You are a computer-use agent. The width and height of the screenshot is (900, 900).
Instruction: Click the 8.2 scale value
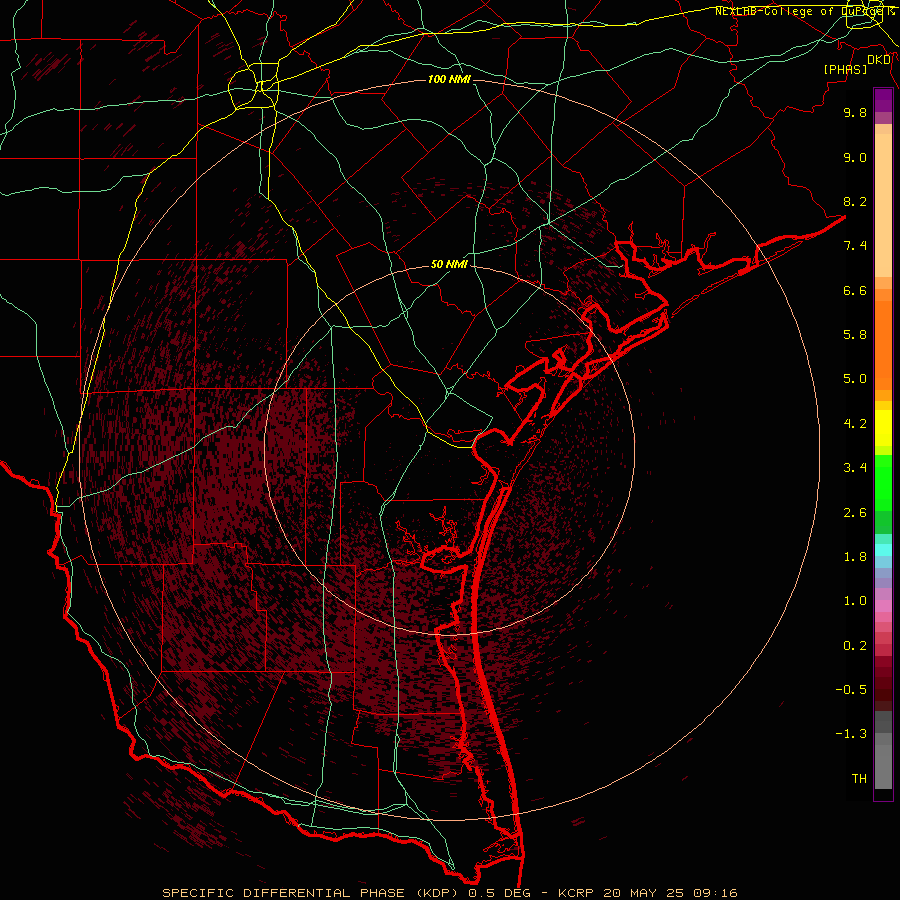[855, 201]
